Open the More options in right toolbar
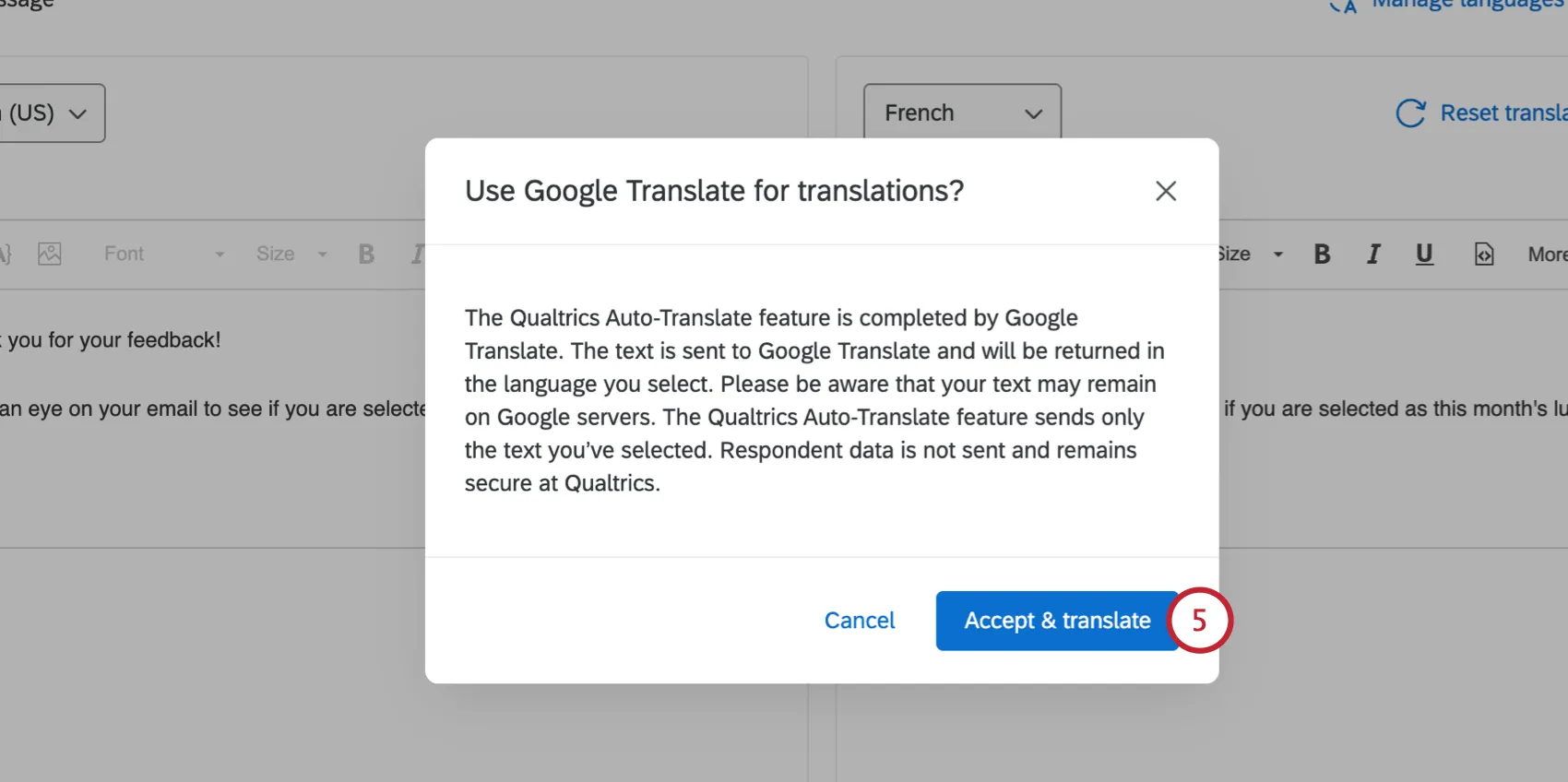The width and height of the screenshot is (1568, 782). click(x=1547, y=255)
